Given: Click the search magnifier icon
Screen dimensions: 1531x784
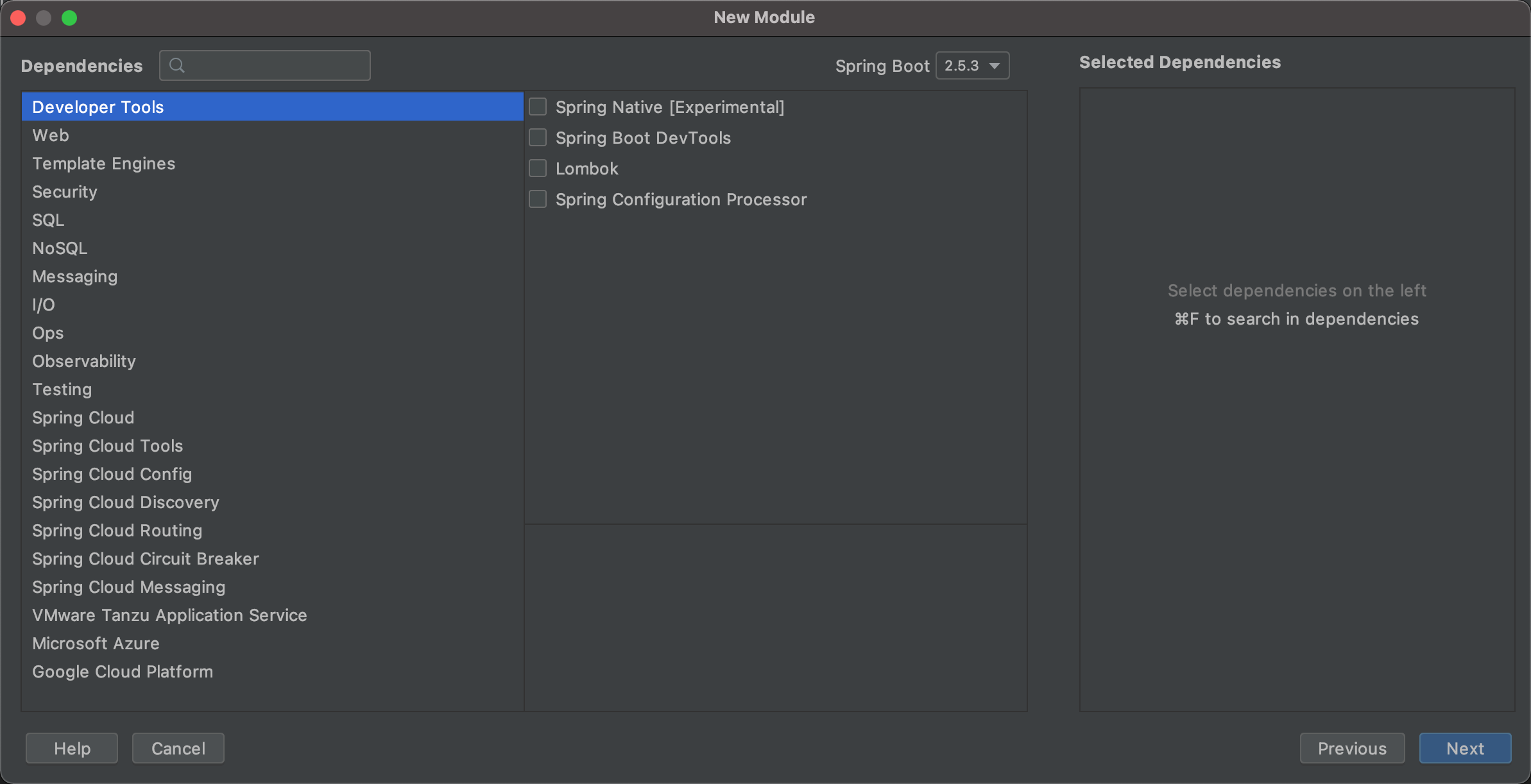Looking at the screenshot, I should pos(177,65).
